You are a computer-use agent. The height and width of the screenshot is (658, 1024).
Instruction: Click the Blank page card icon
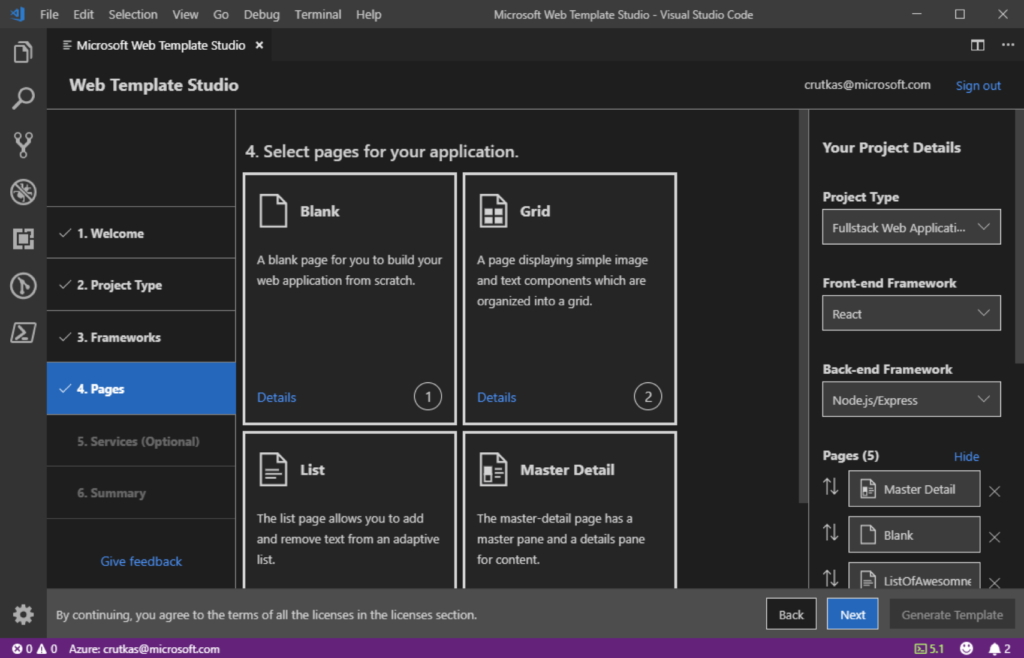(273, 211)
